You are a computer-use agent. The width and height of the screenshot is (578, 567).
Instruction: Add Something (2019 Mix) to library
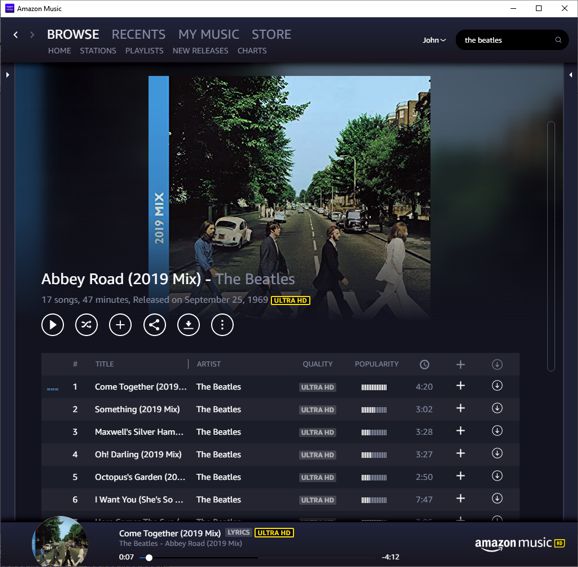460,408
